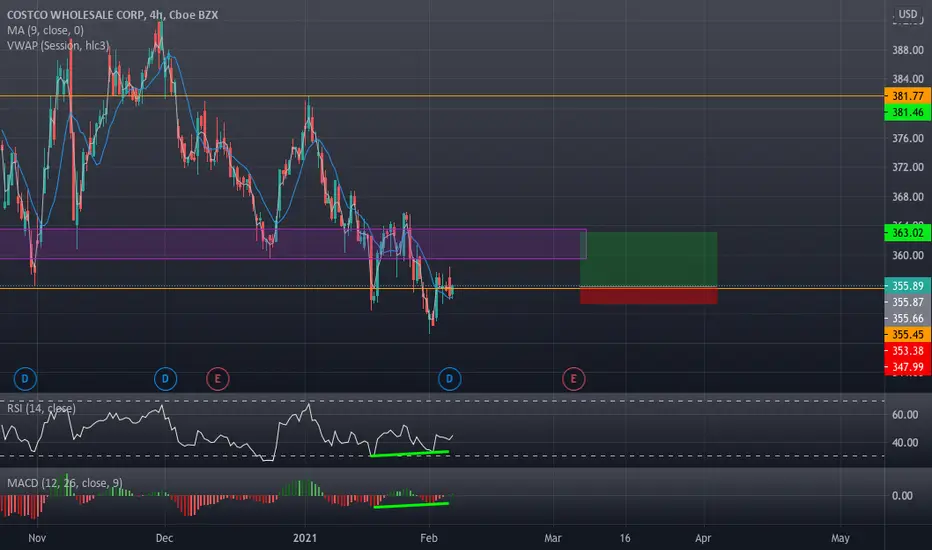This screenshot has height=550, width=932.
Task: Click the Mar label on time axis
Action: click(553, 538)
